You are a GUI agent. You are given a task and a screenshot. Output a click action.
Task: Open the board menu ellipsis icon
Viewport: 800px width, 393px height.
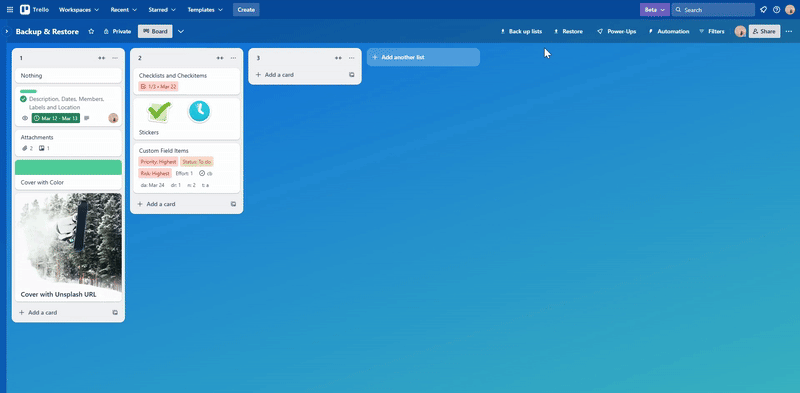[789, 32]
